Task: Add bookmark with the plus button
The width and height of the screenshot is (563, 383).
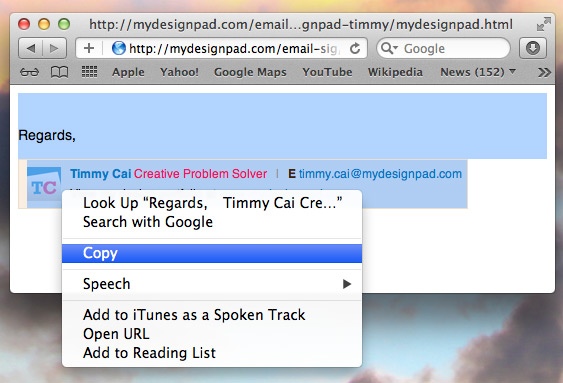Action: pyautogui.click(x=89, y=48)
